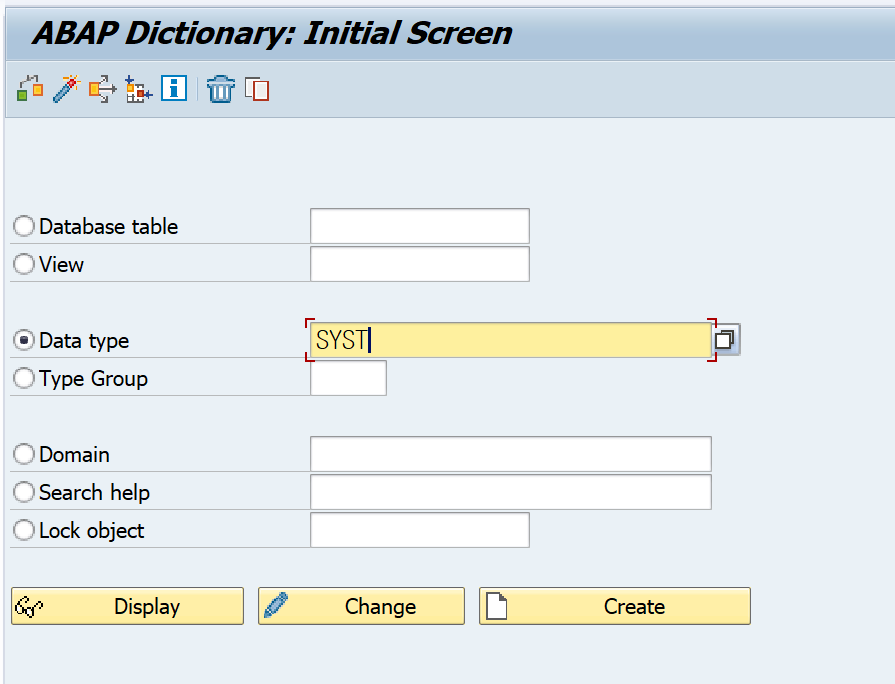This screenshot has height=684, width=895.
Task: Select the Data type radio button
Action: click(24, 340)
